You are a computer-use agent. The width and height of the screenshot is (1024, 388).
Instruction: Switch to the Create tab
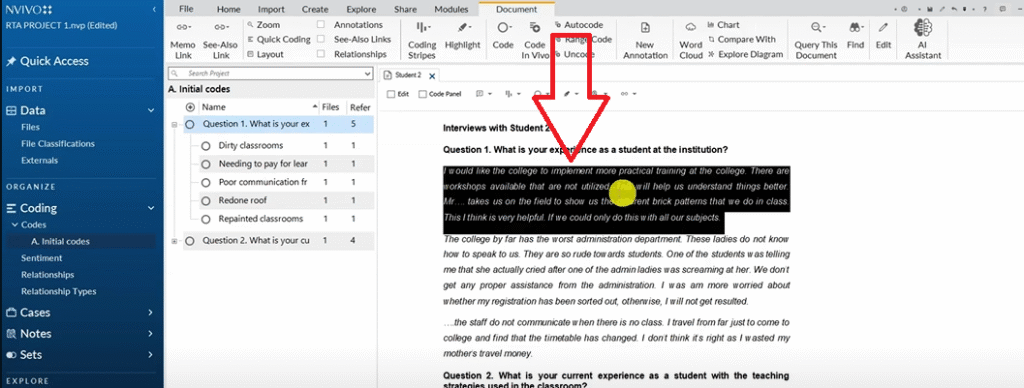(x=315, y=10)
